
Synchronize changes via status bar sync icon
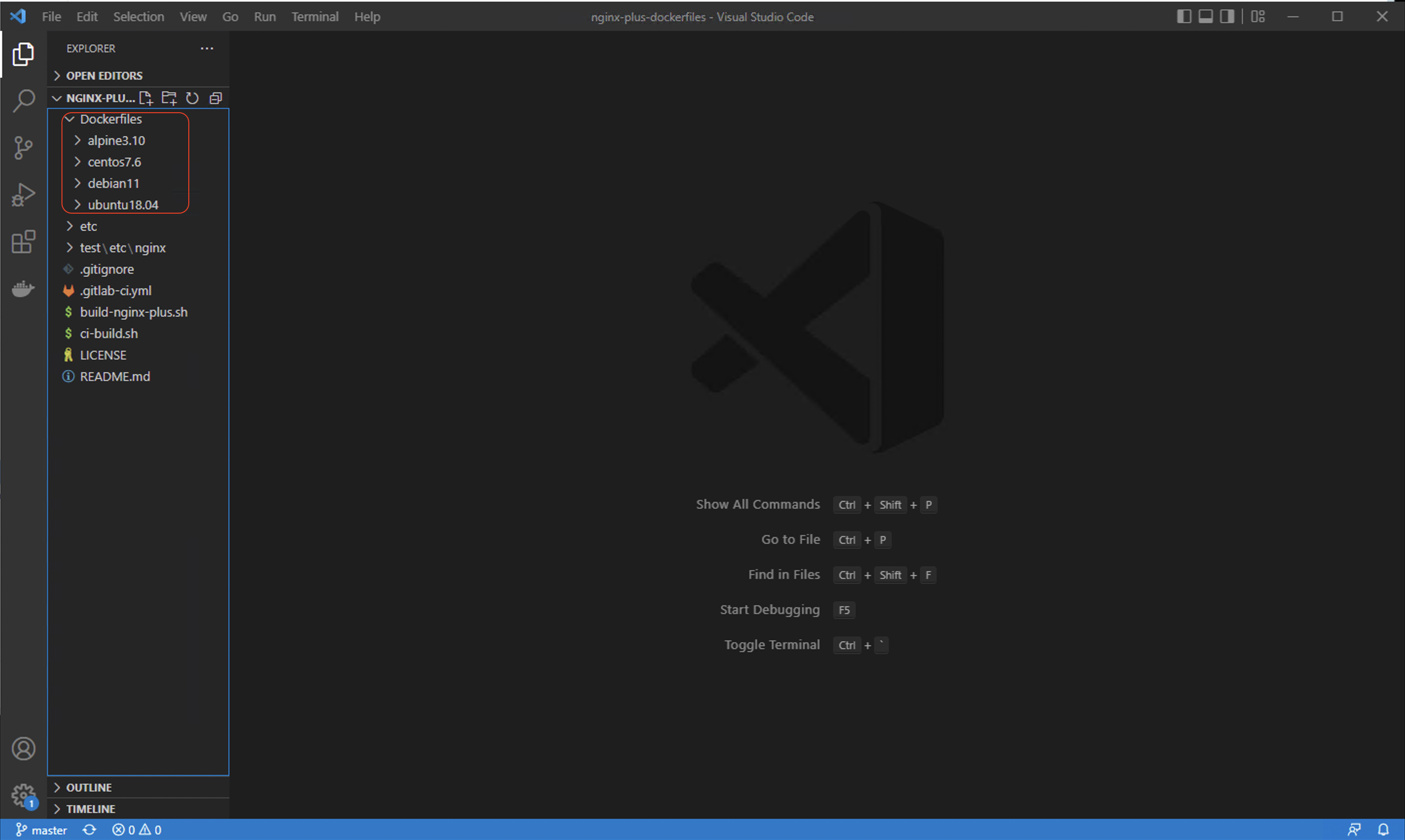tap(89, 830)
